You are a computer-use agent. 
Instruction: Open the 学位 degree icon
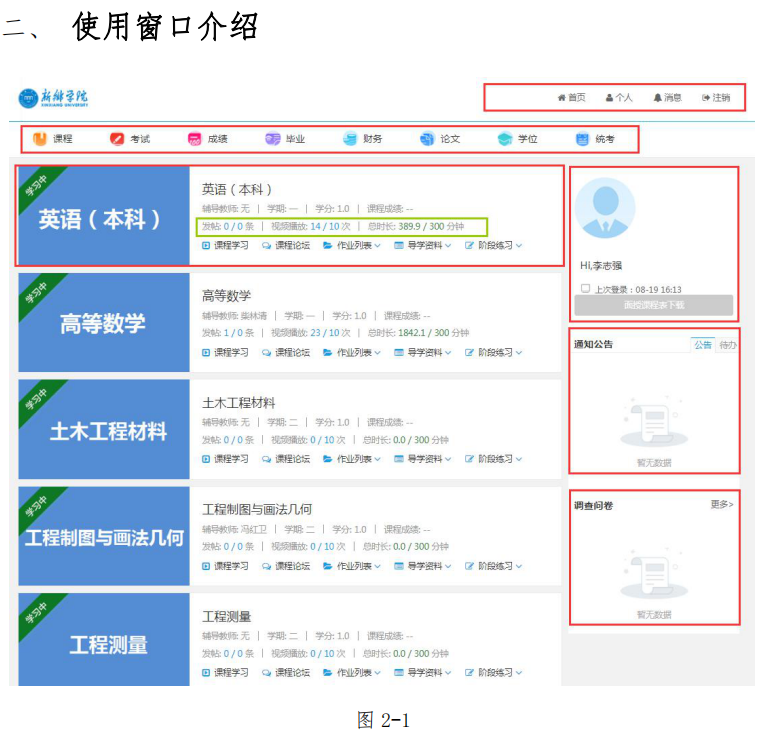point(505,139)
